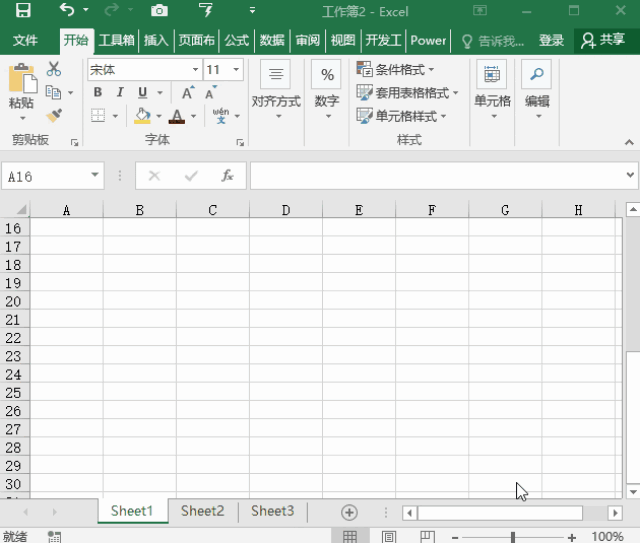Image resolution: width=640 pixels, height=543 pixels.
Task: Click the Cut scissors icon
Action: click(54, 69)
